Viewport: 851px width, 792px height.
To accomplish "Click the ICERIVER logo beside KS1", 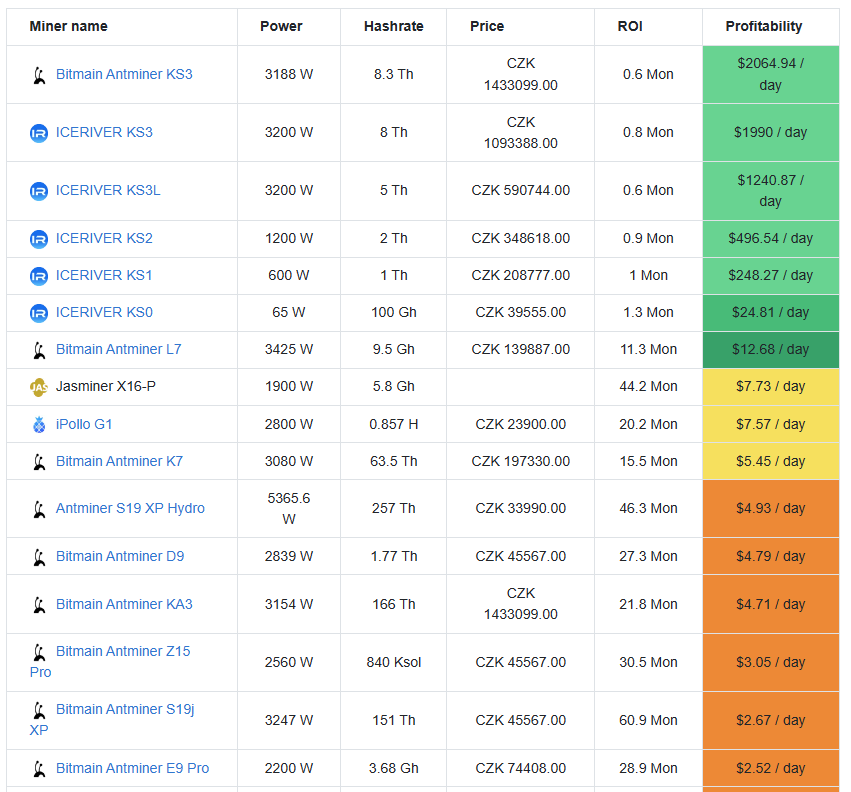I will click(x=39, y=276).
